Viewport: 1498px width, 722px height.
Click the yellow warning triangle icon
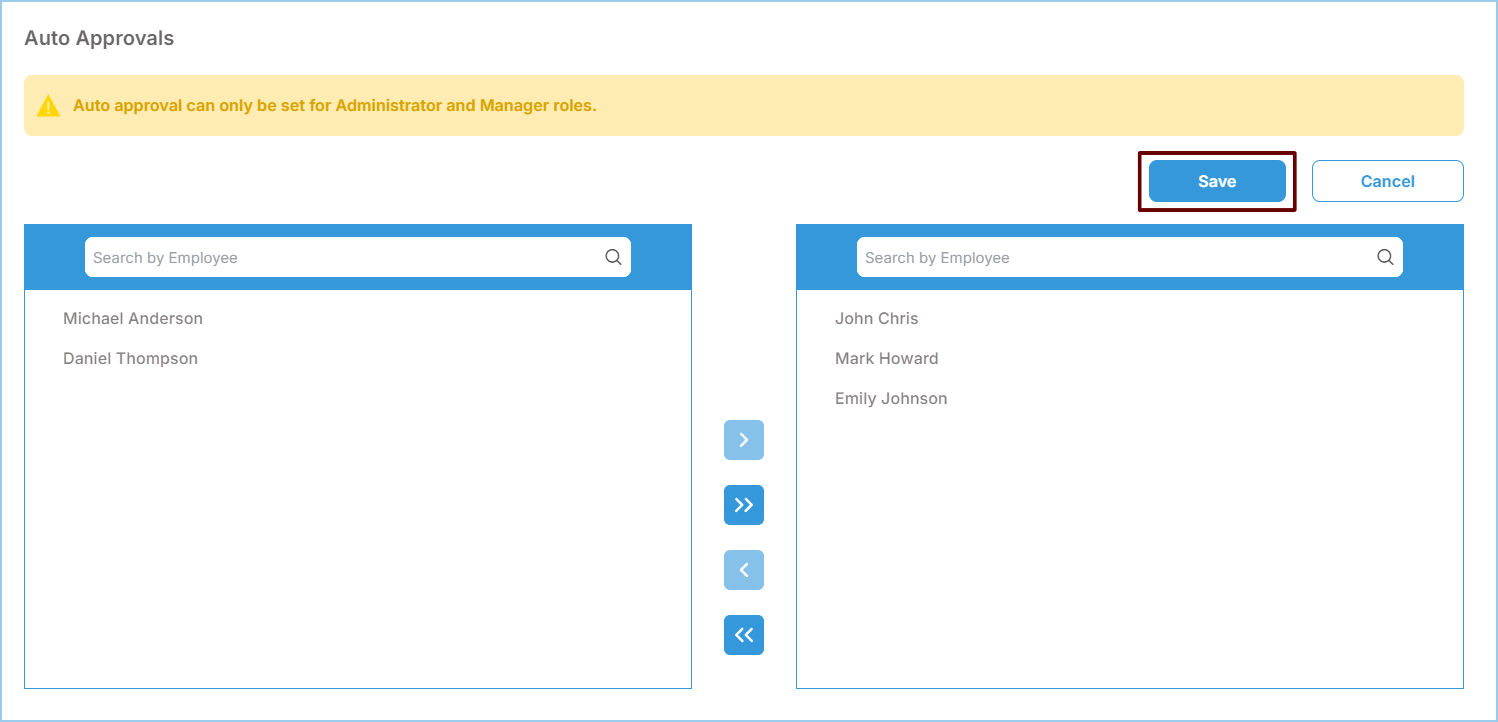48,106
